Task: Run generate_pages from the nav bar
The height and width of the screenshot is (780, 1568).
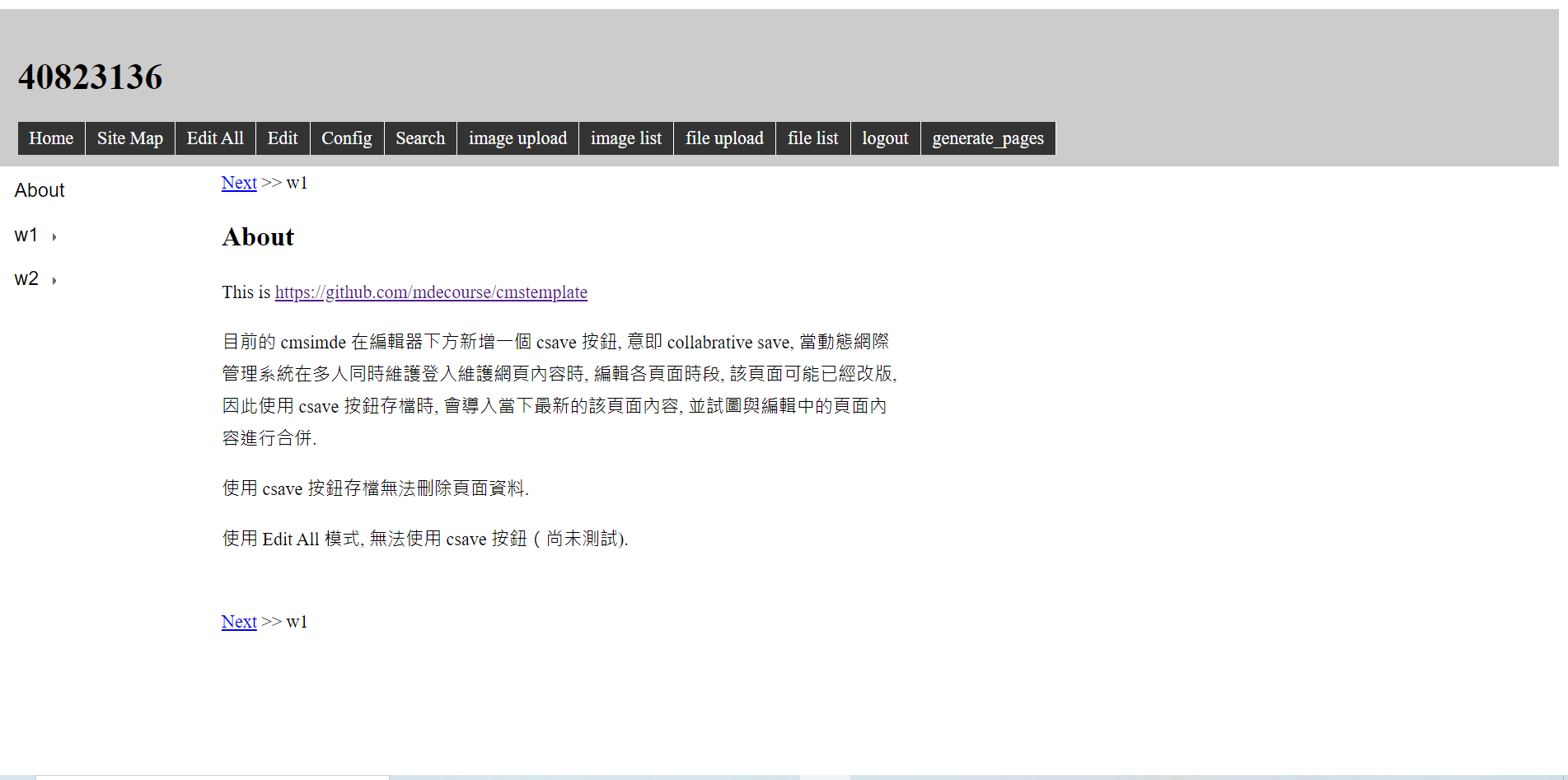Action: pos(988,138)
